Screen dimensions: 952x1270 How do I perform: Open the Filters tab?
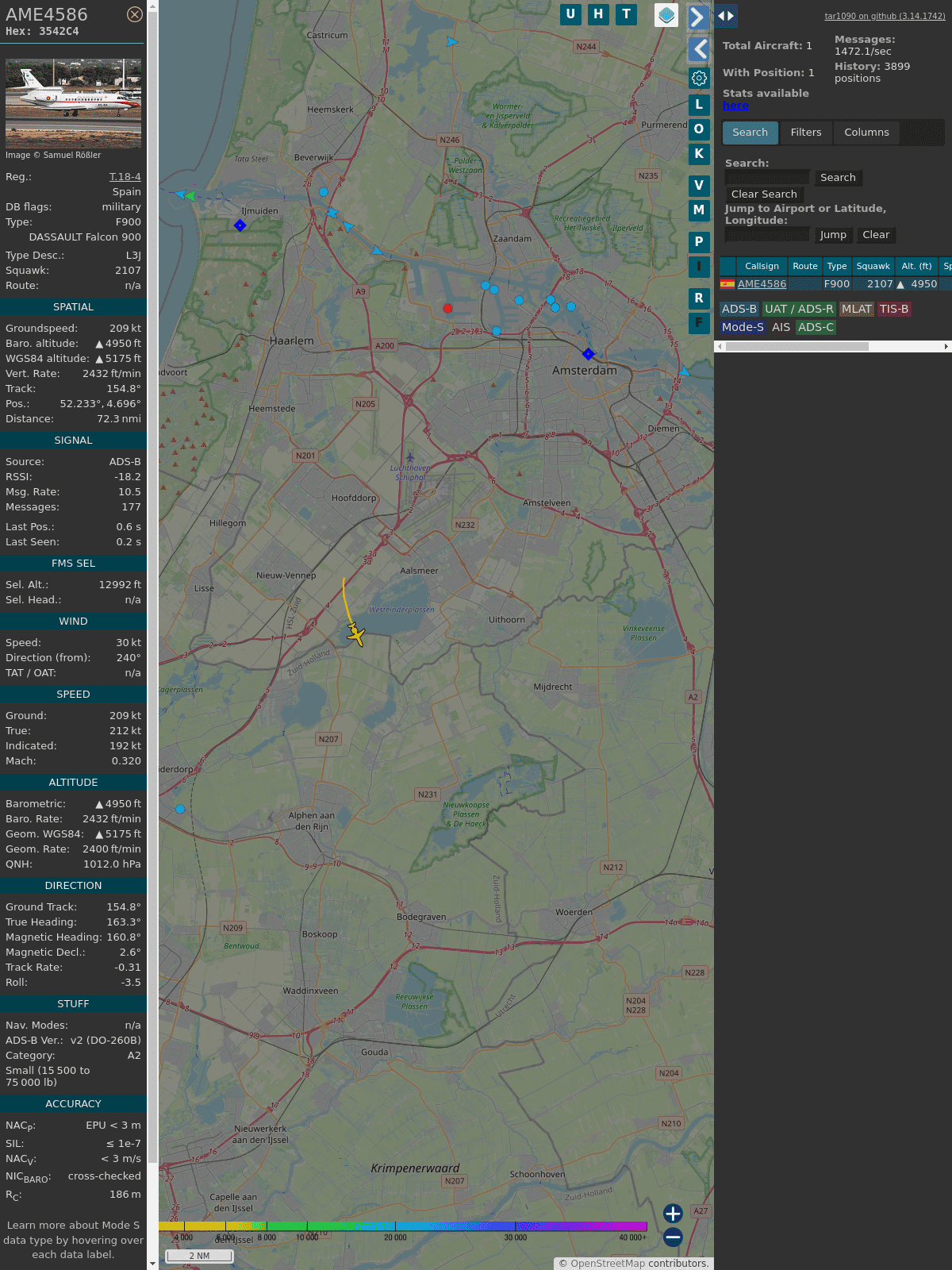(806, 133)
